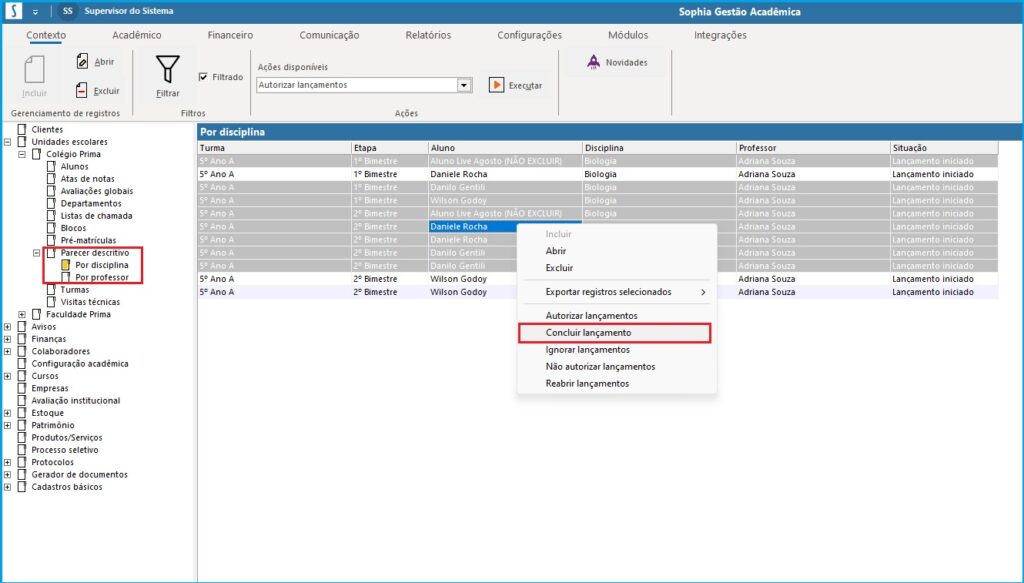
Task: Open the quick access arrow beside the Sophia logo
Action: pos(35,12)
